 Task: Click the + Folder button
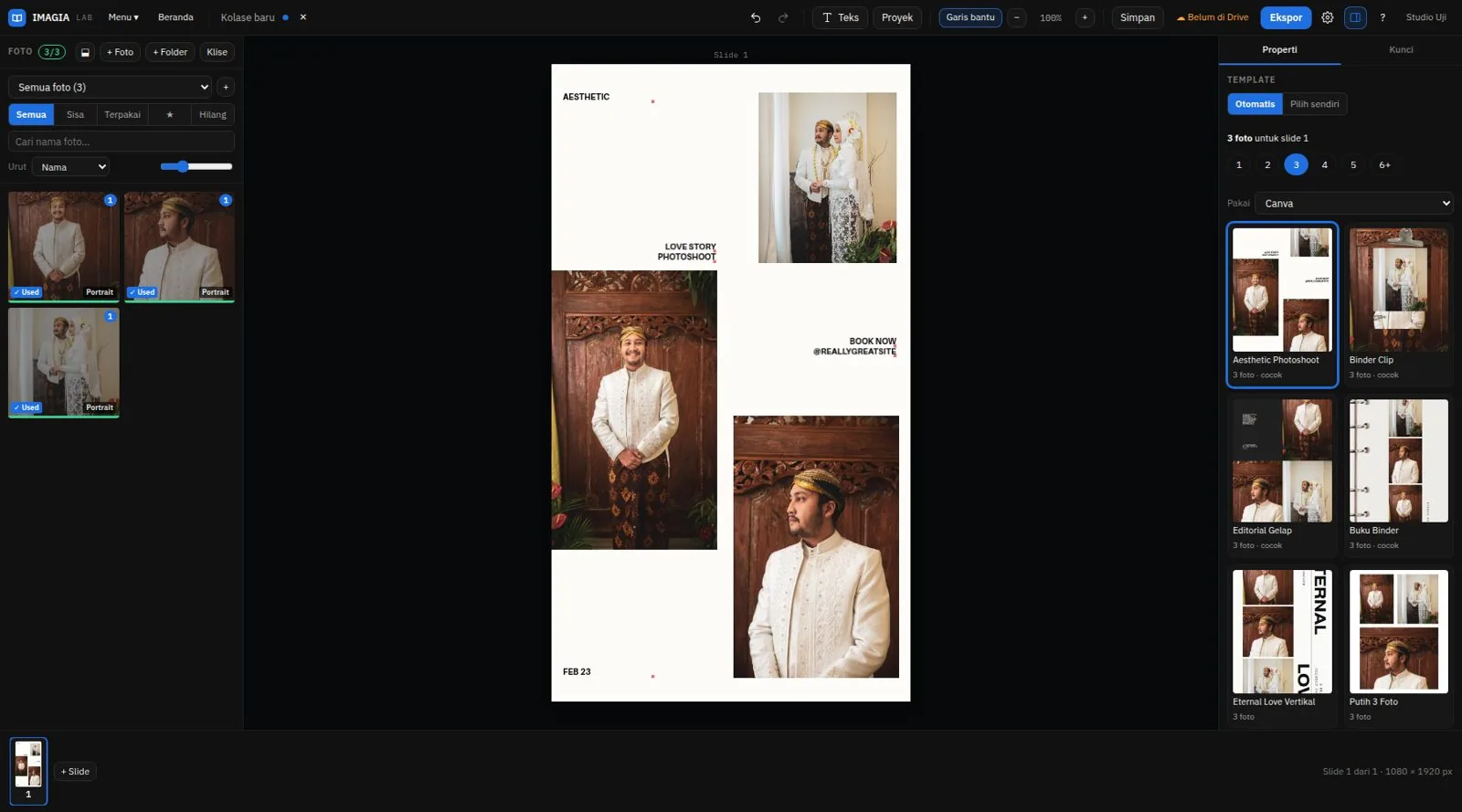(170, 52)
